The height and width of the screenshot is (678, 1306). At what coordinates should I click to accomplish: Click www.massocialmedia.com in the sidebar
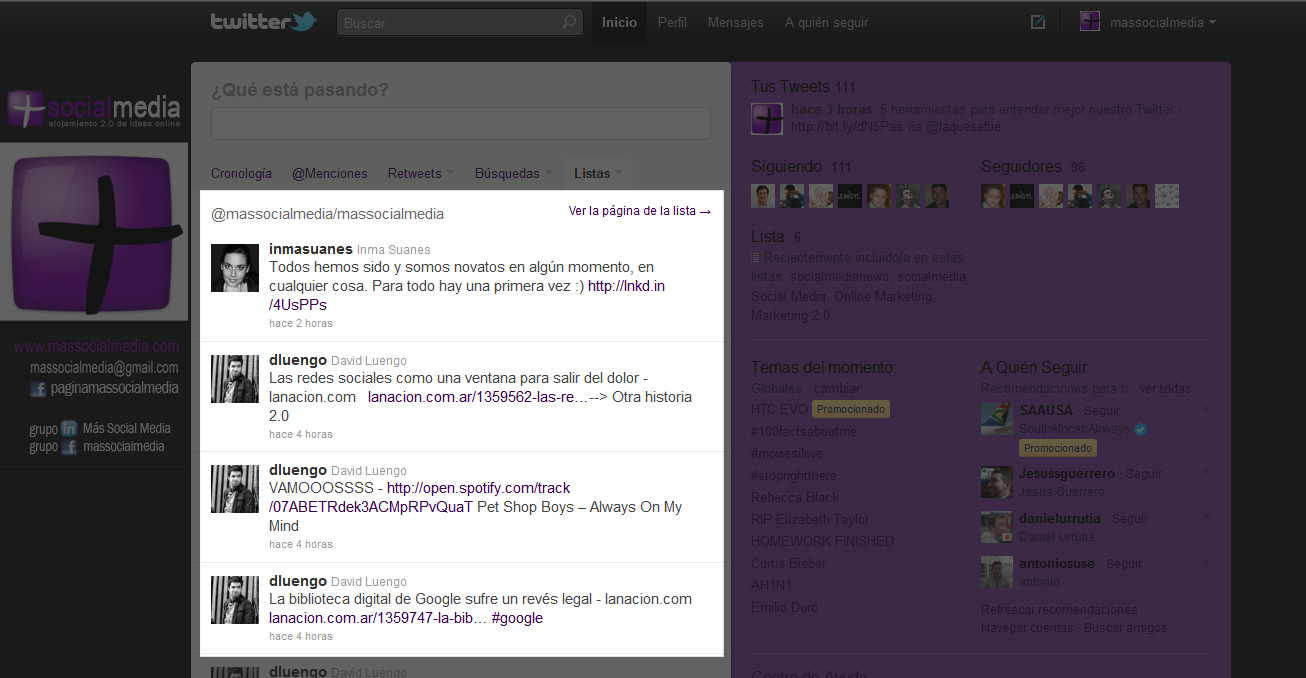point(96,347)
